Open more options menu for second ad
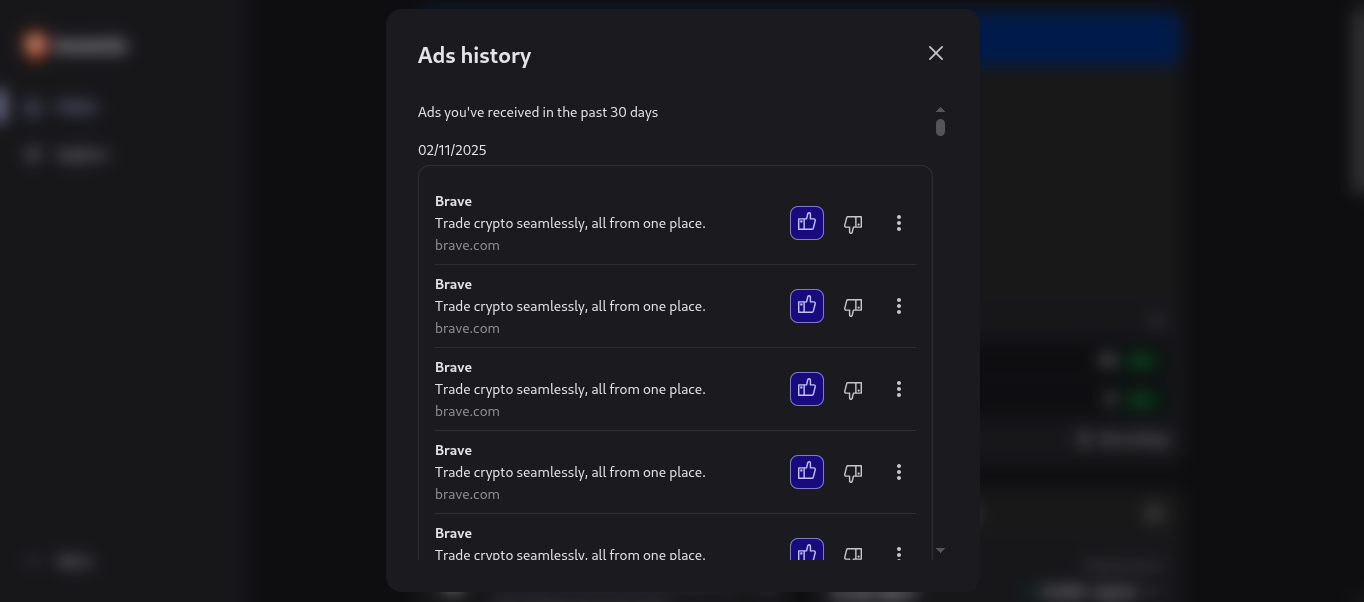Screen dimensions: 1364x602 click(899, 306)
